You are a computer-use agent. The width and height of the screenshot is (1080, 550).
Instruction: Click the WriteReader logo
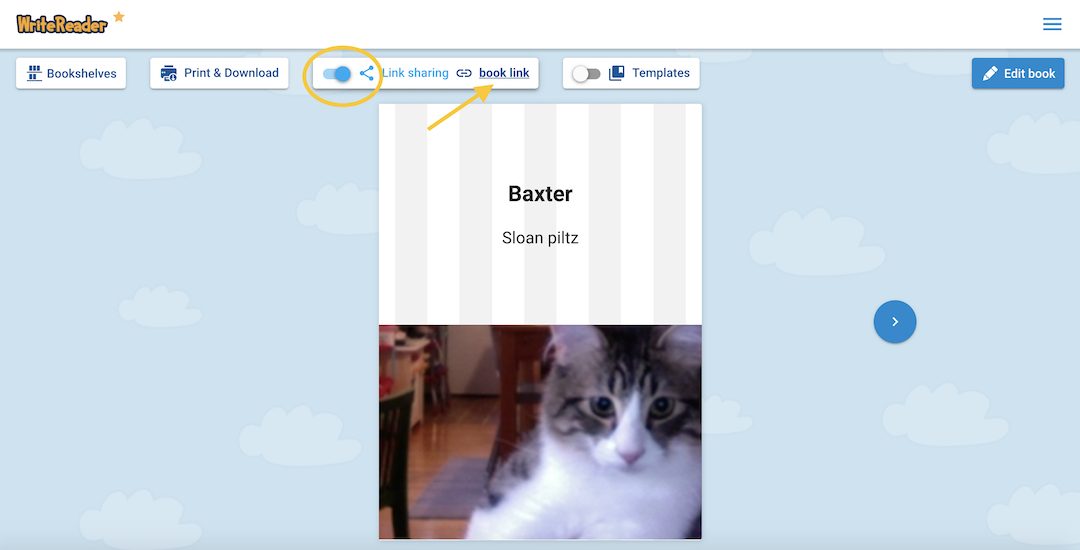[62, 24]
